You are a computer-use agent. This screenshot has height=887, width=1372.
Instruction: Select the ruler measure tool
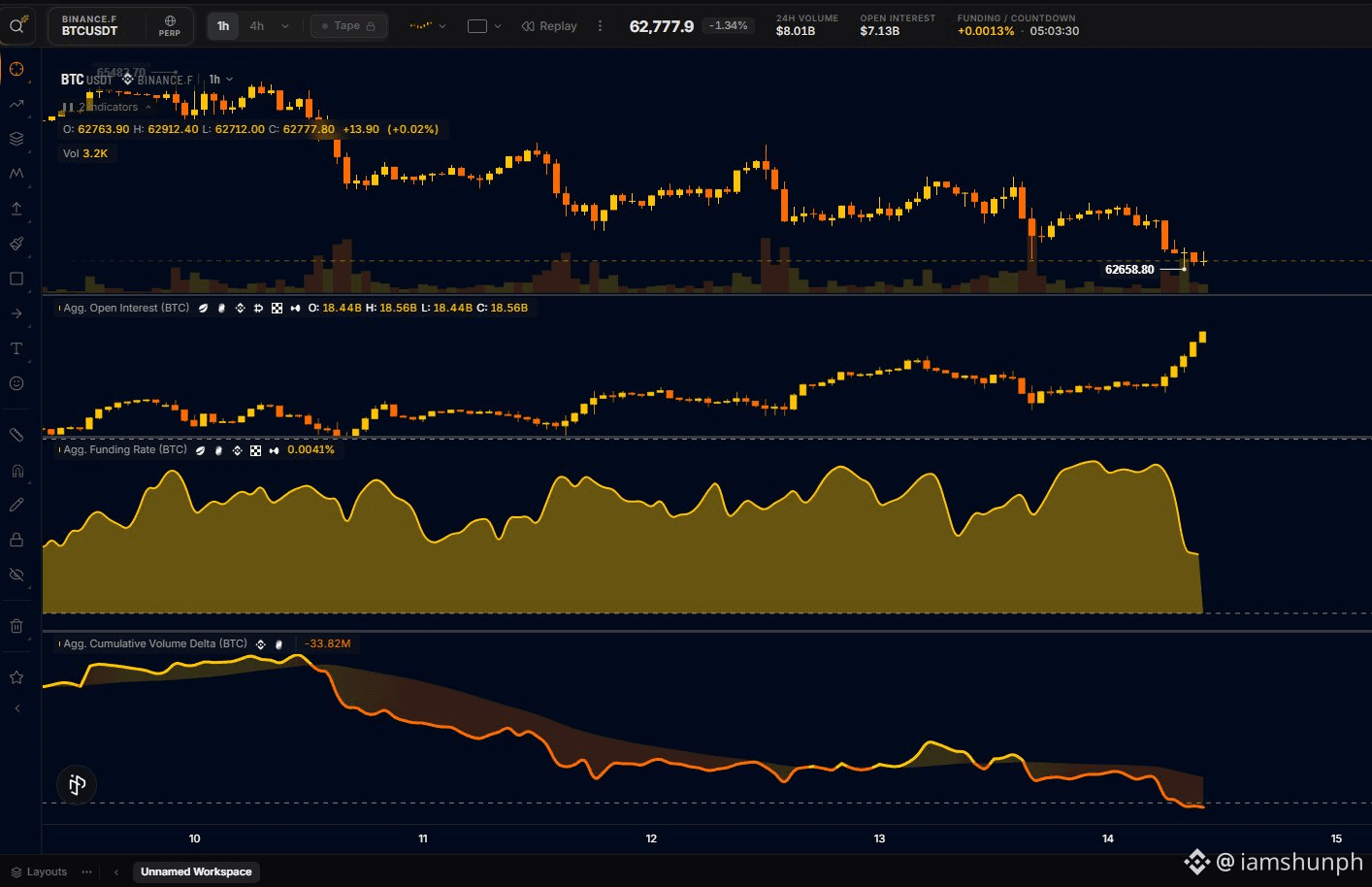[x=16, y=435]
